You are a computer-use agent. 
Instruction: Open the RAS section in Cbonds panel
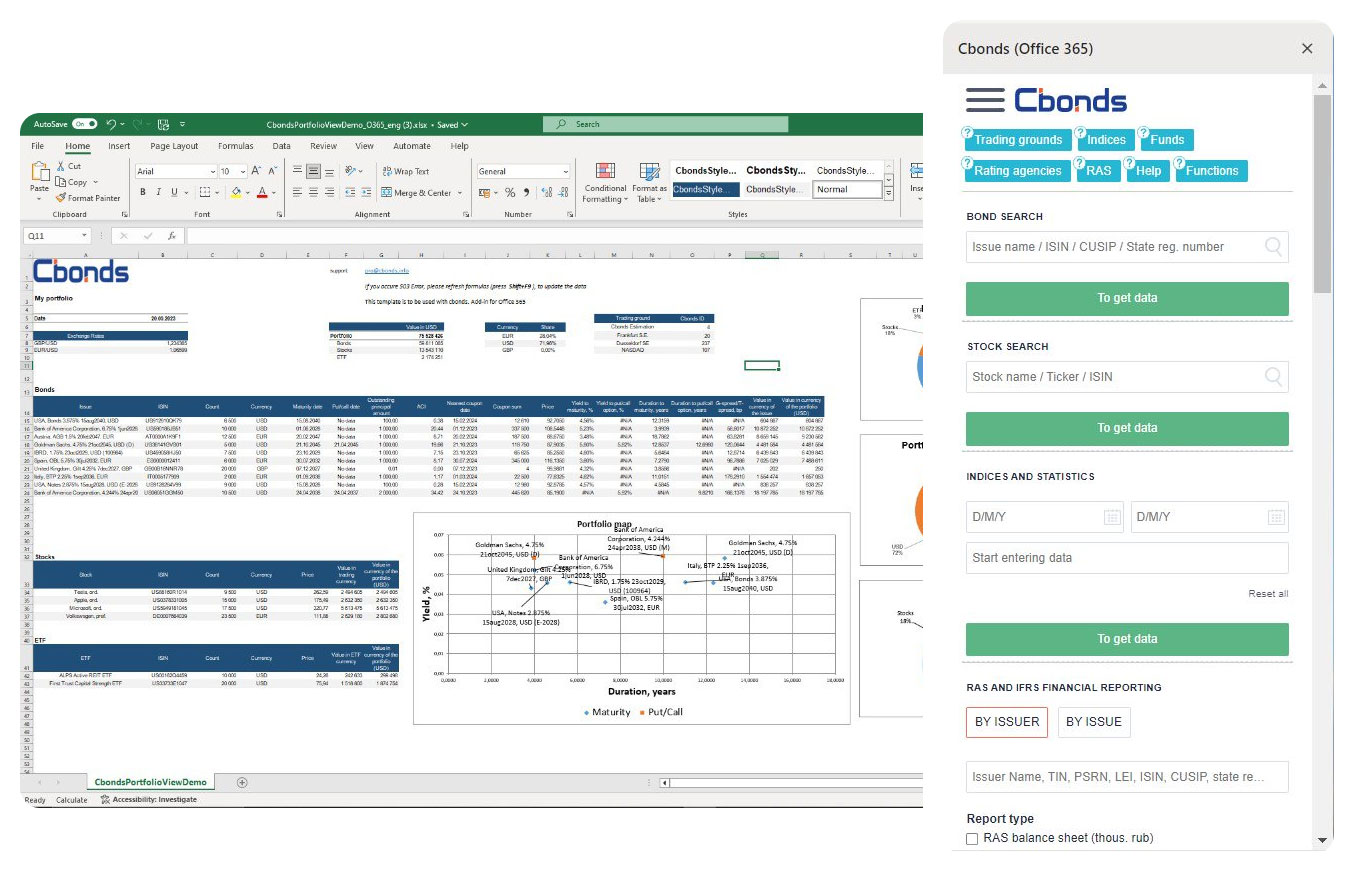(x=1098, y=170)
